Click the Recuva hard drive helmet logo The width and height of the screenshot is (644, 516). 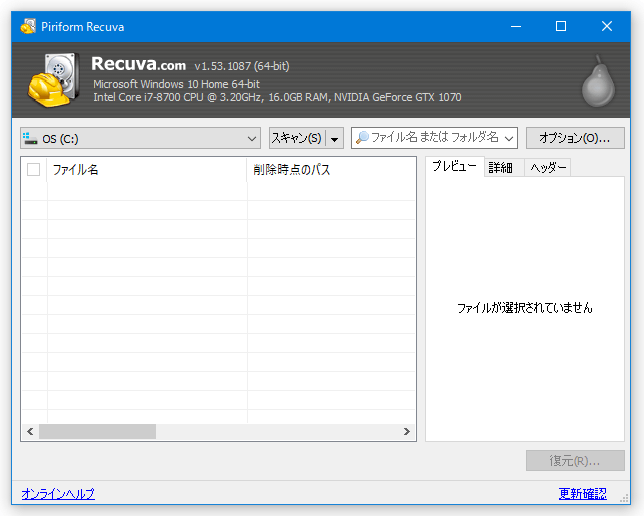click(x=54, y=80)
